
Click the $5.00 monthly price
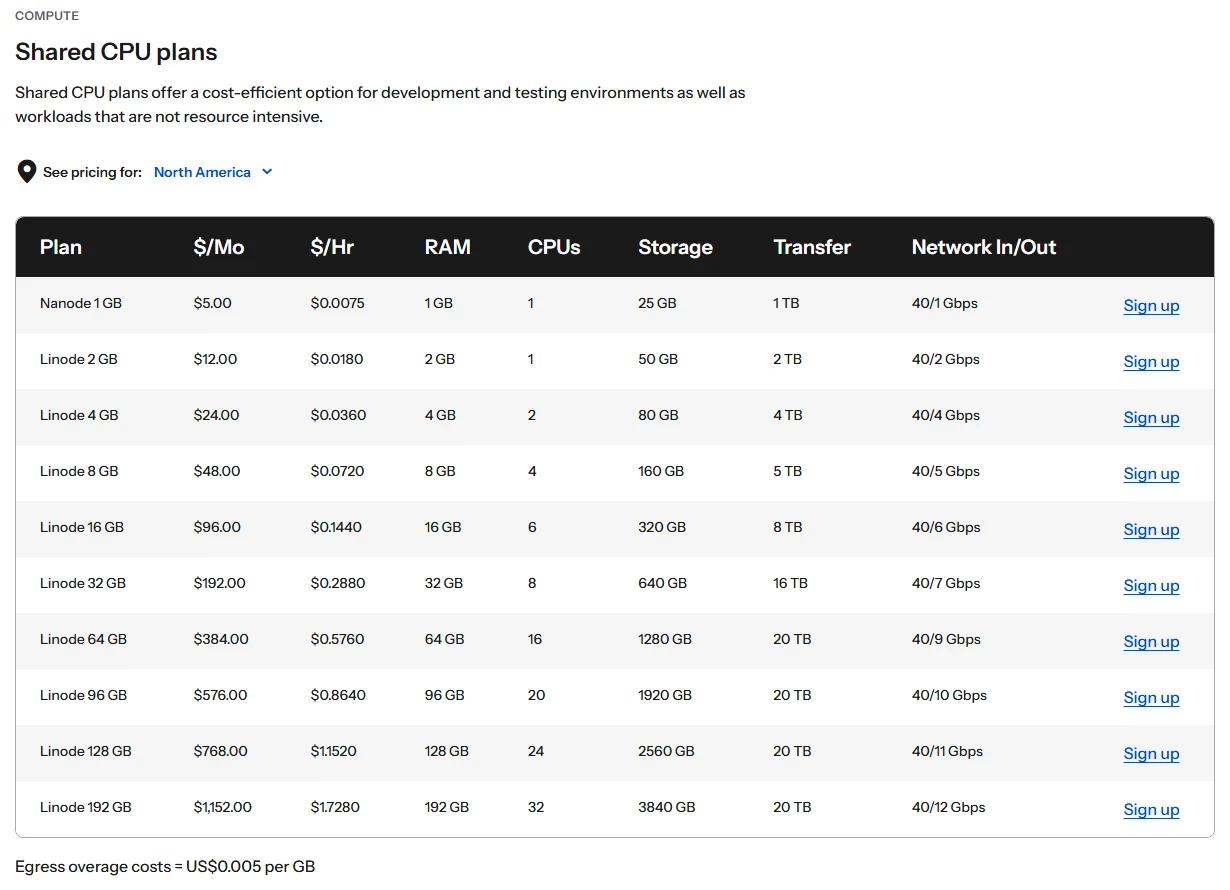213,303
